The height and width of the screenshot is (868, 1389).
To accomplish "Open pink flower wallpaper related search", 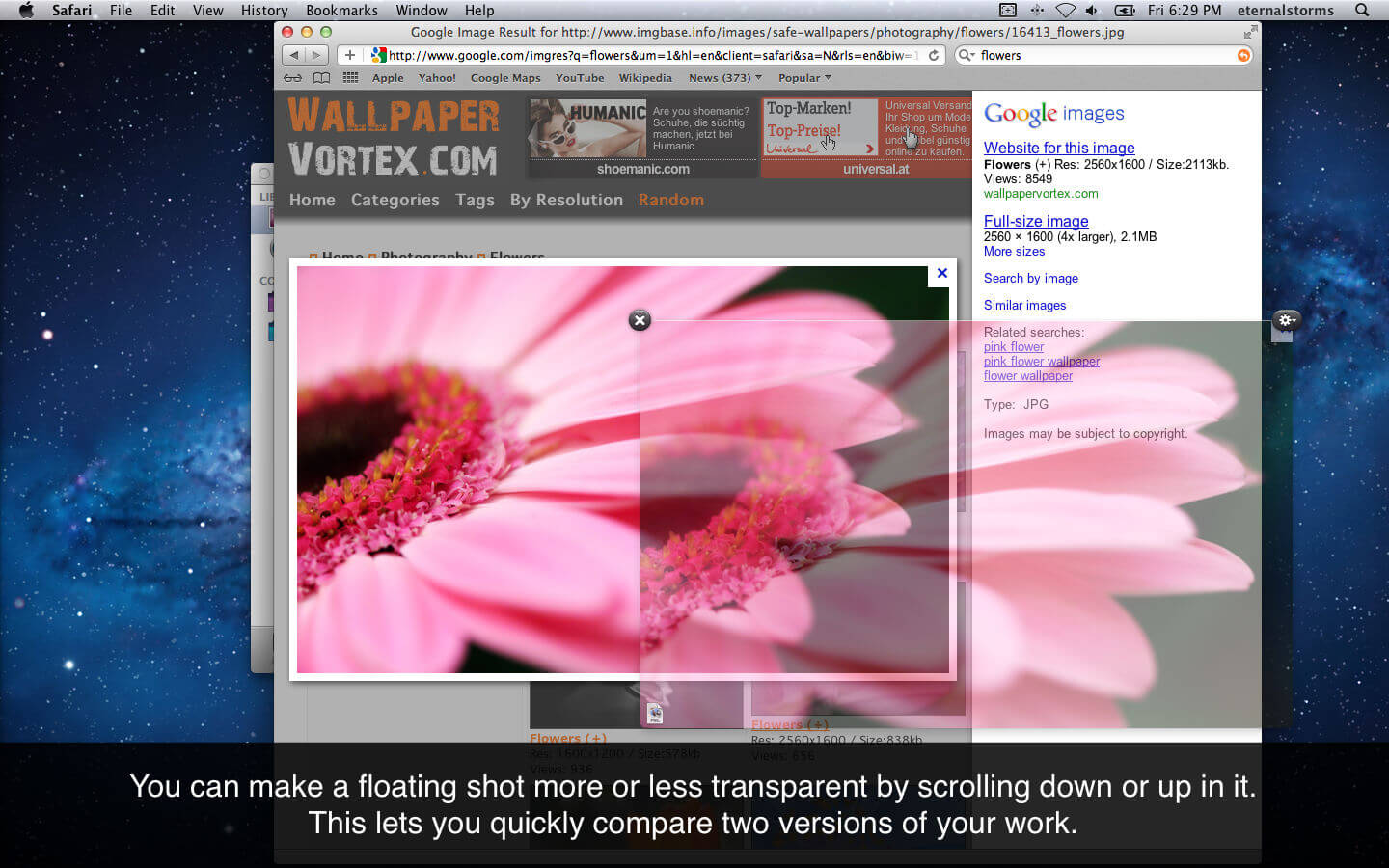I will click(1042, 361).
